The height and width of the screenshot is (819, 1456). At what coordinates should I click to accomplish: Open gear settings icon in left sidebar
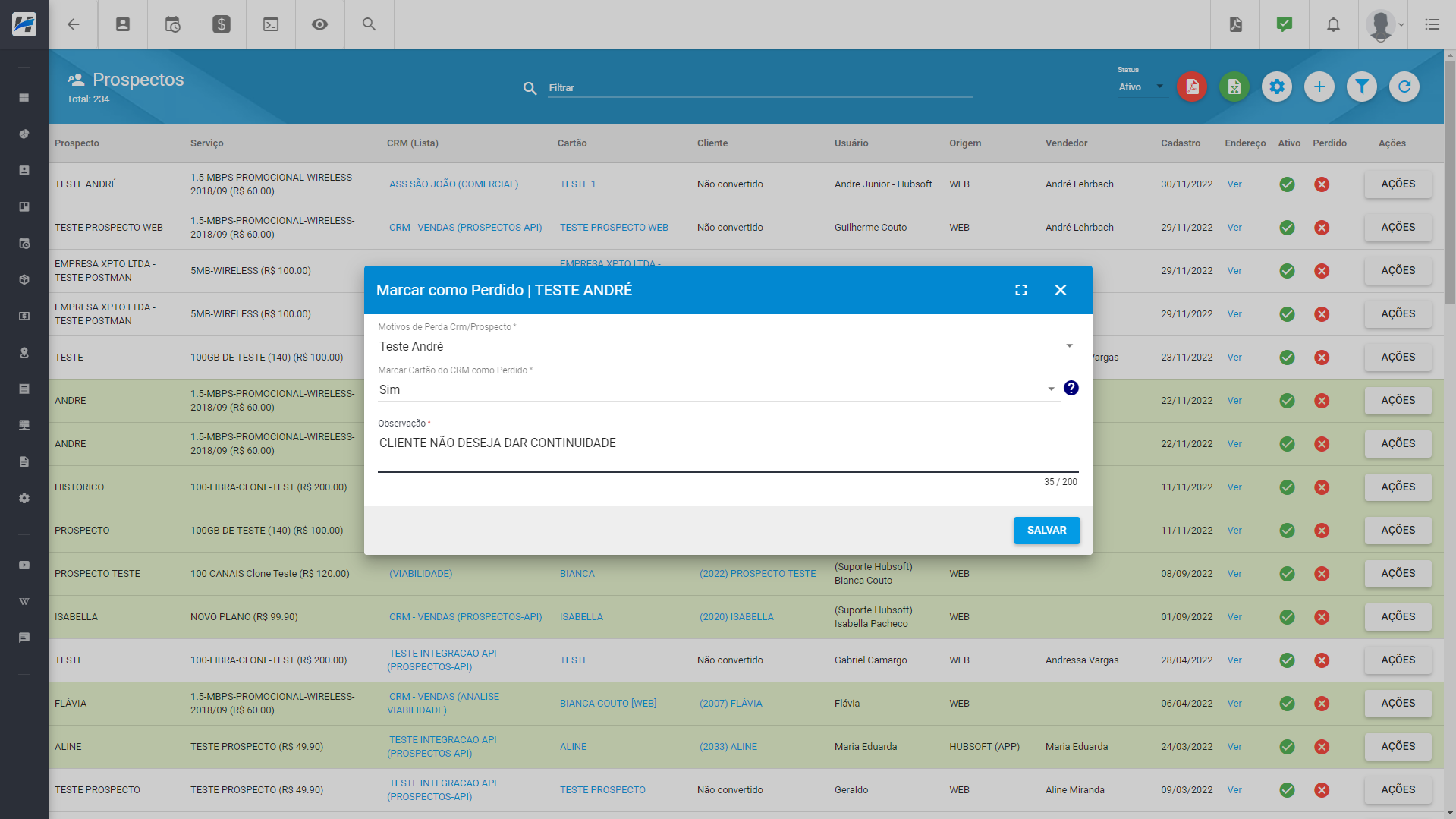(24, 498)
